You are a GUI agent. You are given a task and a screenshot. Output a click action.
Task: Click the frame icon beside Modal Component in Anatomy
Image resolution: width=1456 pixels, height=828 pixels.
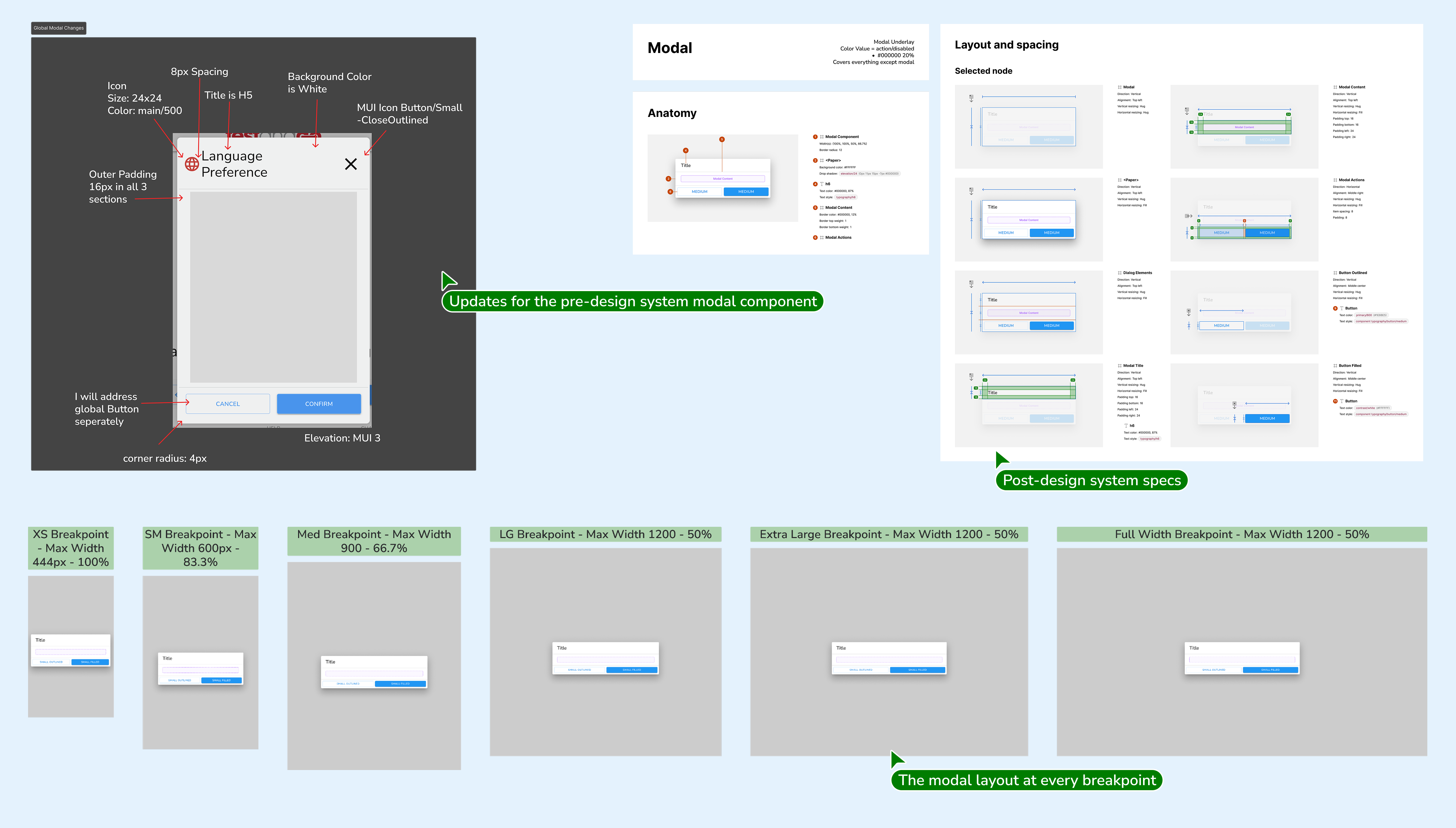pos(822,137)
